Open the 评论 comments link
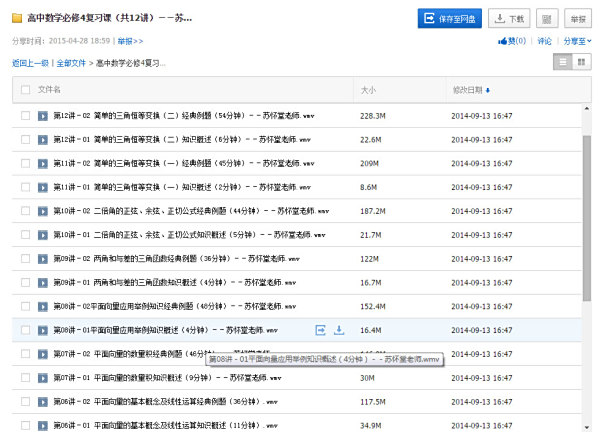Viewport: 600px width, 432px height. coord(544,41)
